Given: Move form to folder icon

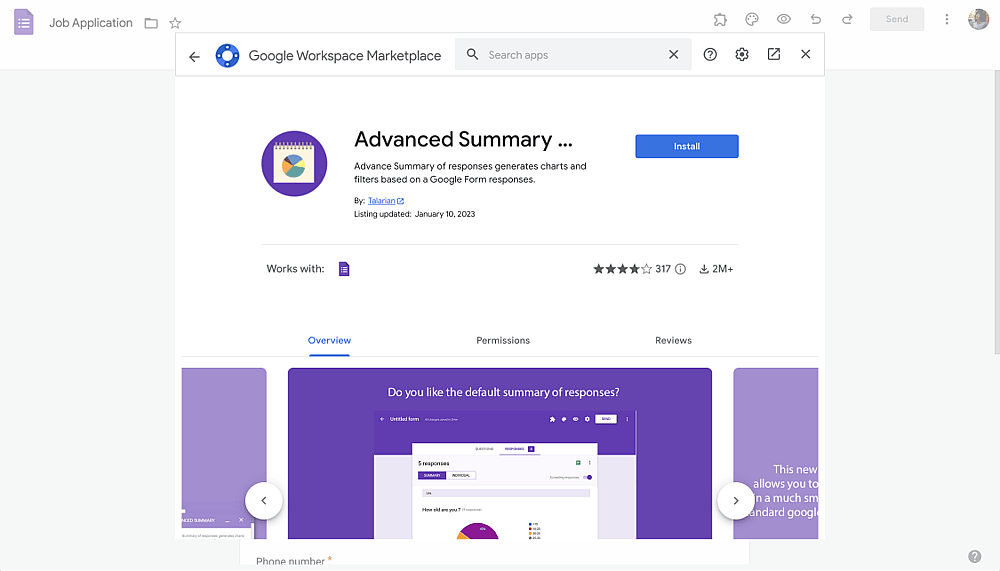Looking at the screenshot, I should (x=151, y=24).
